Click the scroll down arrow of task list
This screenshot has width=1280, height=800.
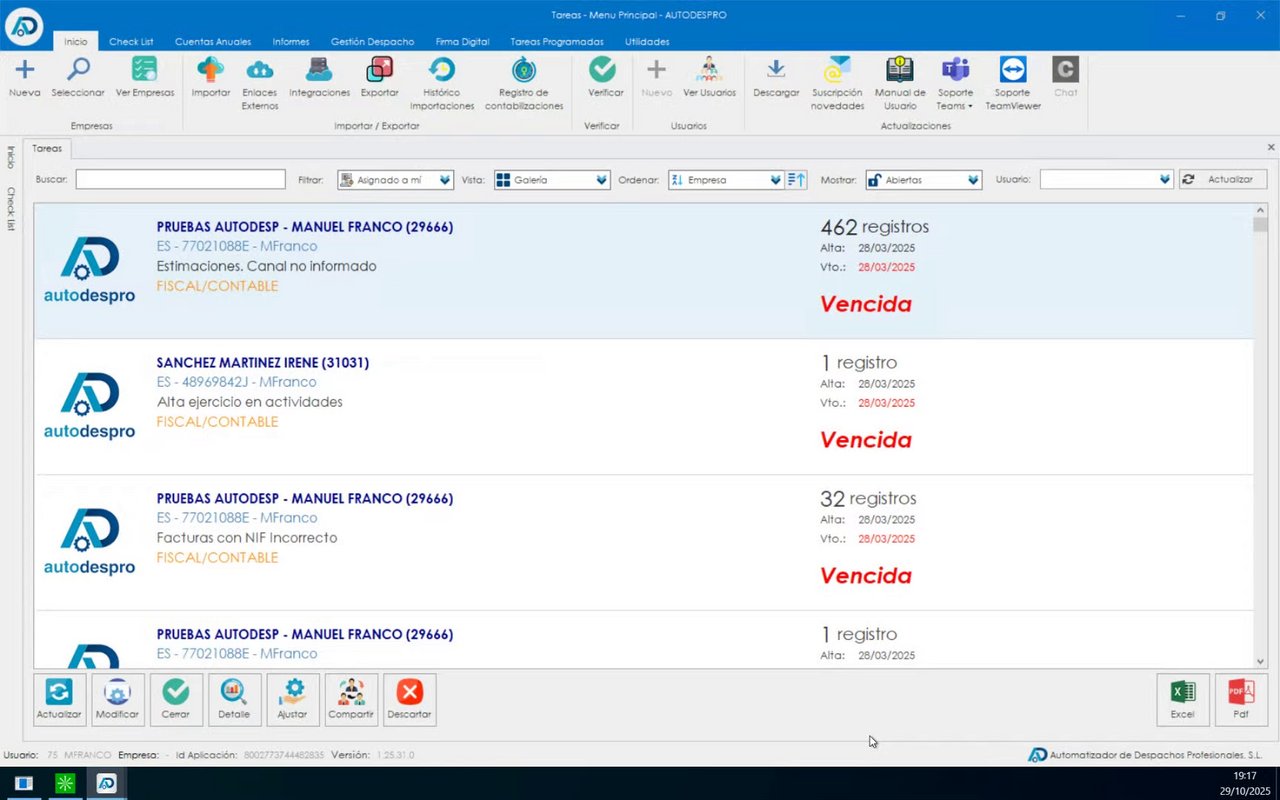pos(1260,661)
